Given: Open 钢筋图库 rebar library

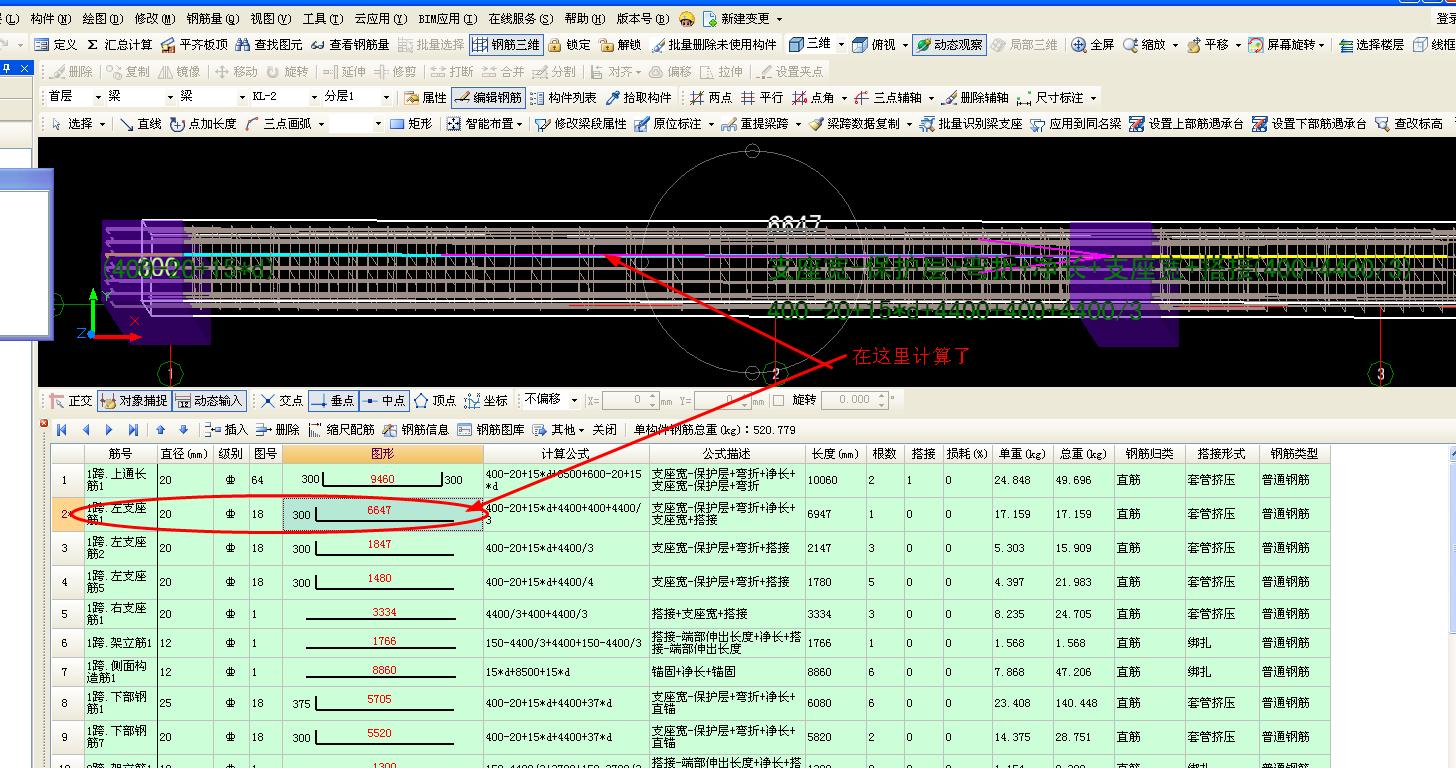Looking at the screenshot, I should (491, 430).
